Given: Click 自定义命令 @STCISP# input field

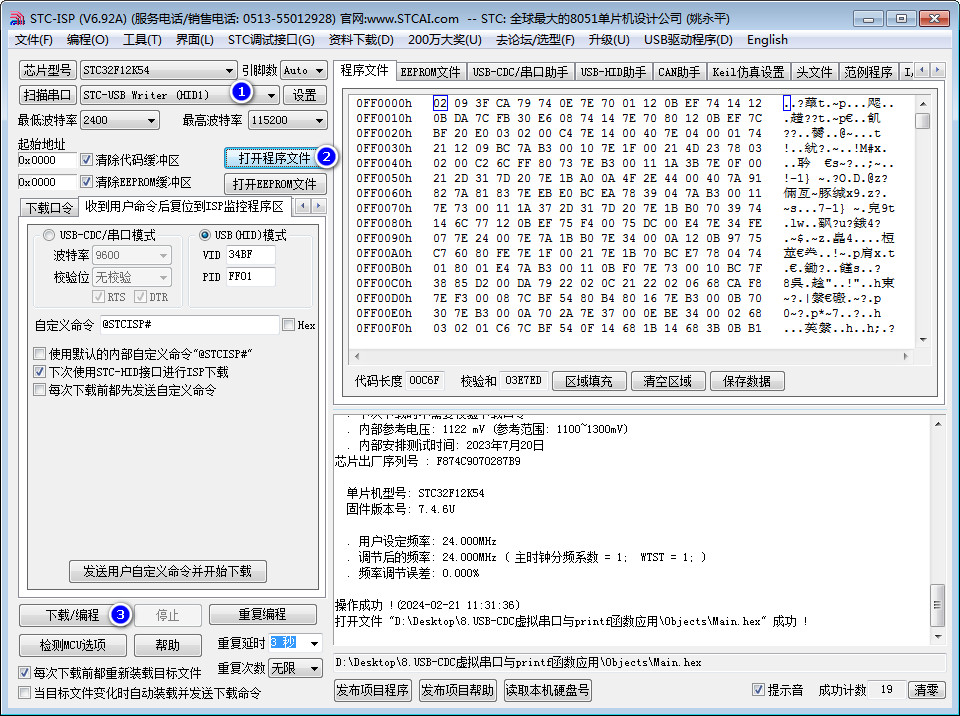Looking at the screenshot, I should point(189,325).
